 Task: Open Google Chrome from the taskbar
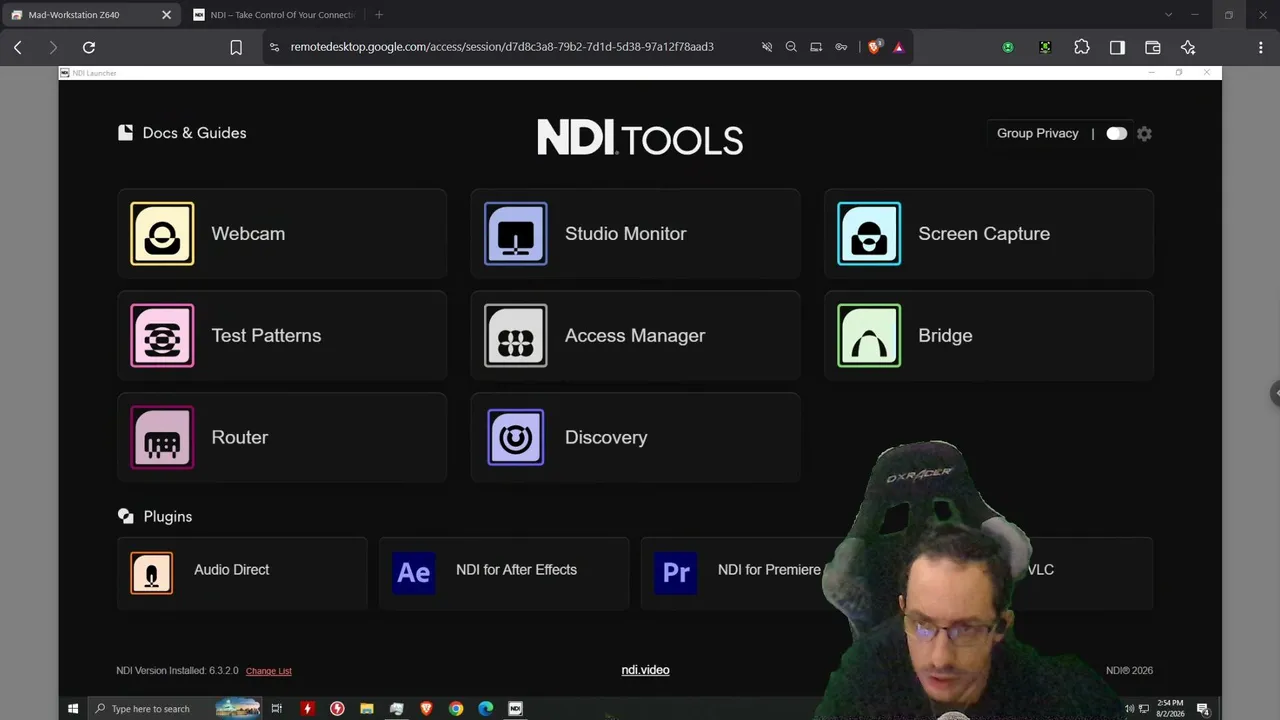click(456, 709)
